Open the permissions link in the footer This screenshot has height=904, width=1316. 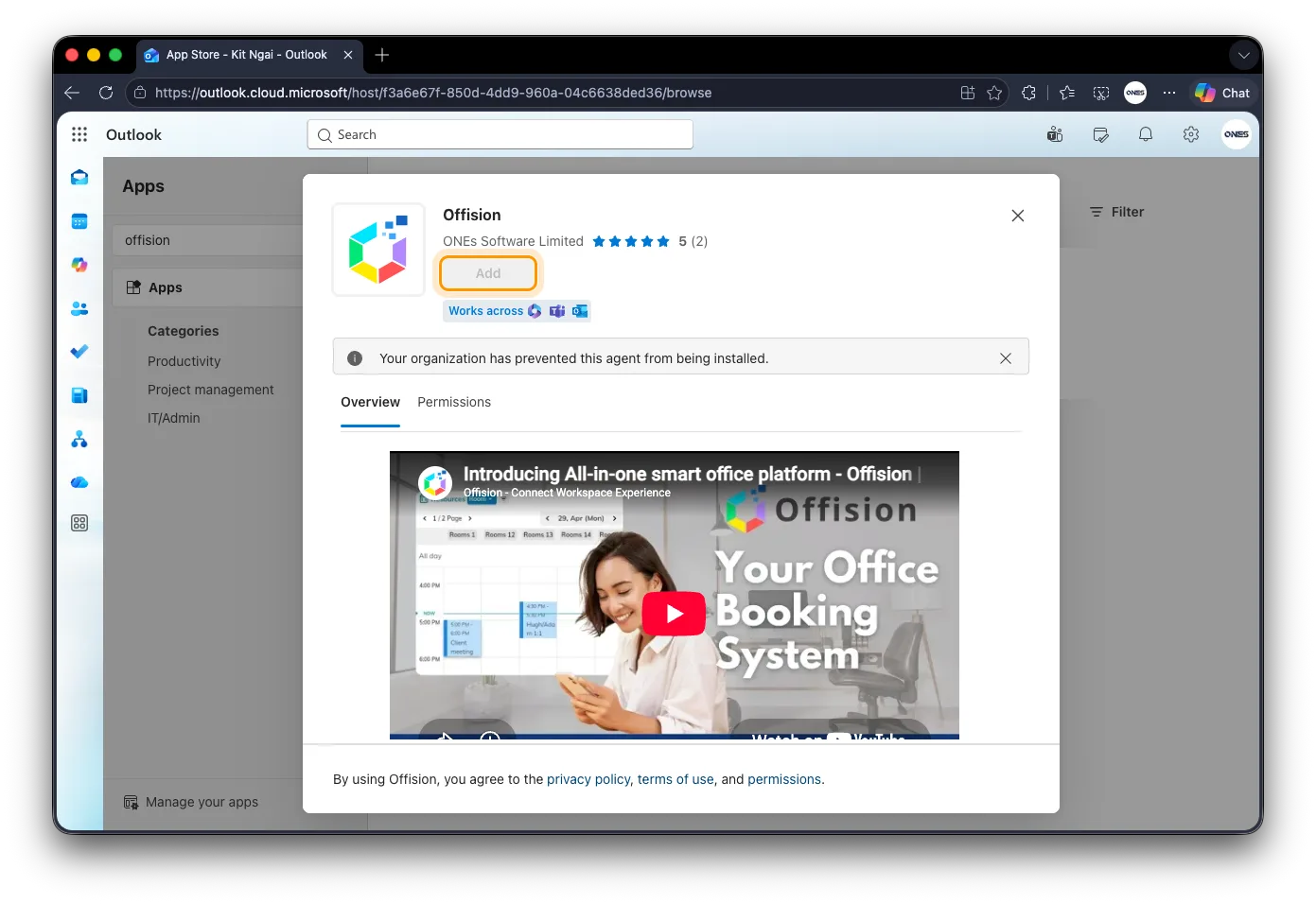(x=784, y=779)
